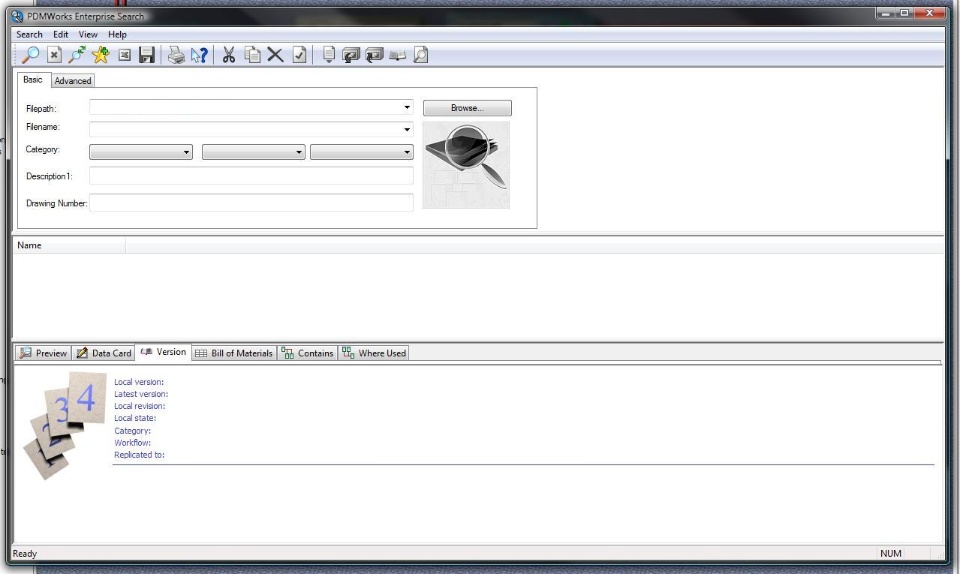Screen dimensions: 960x574
Task: Switch to the Advanced search tab
Action: (x=73, y=81)
